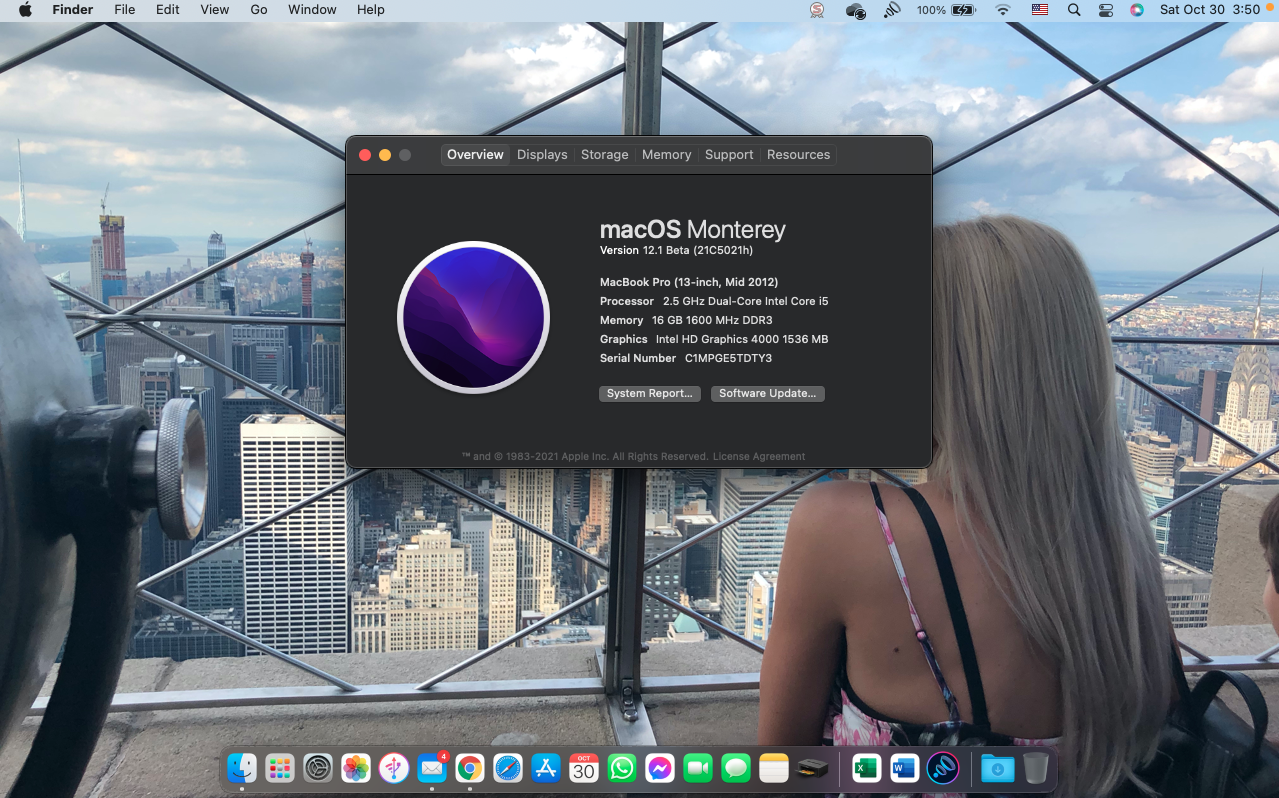This screenshot has height=798, width=1279.
Task: Open the Help menu
Action: [x=371, y=10]
